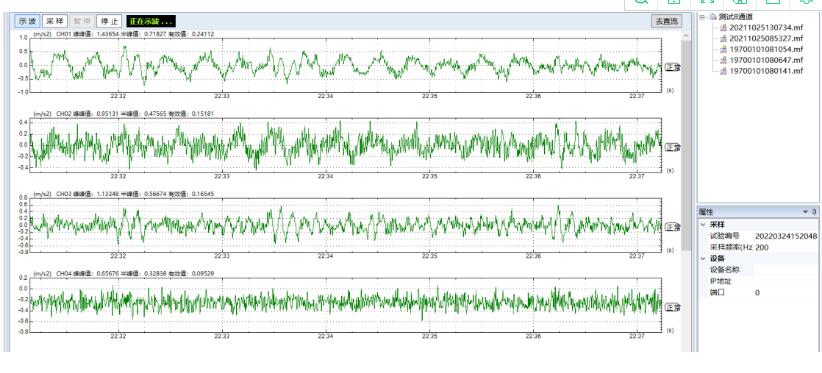Click the 采样 sampling button
Screen dimensions: 822x373
click(x=55, y=21)
